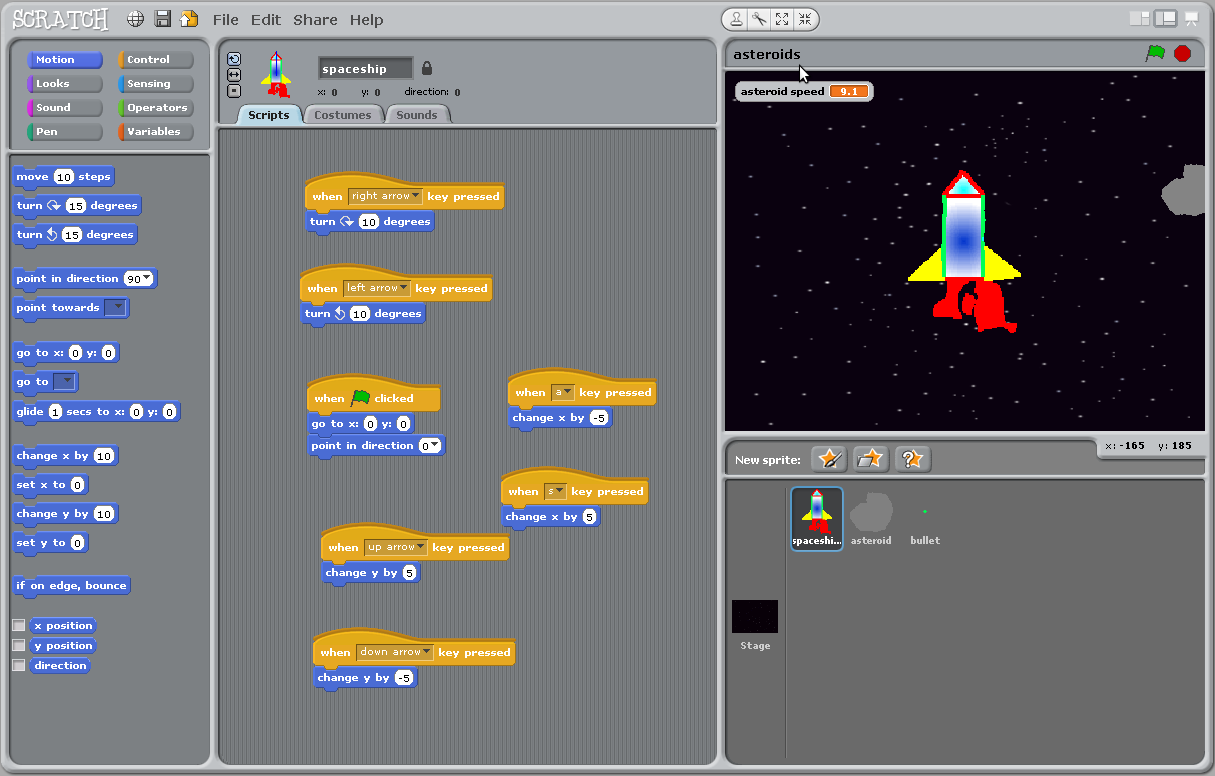The width and height of the screenshot is (1215, 776).
Task: Paint a new sprite
Action: tap(828, 459)
